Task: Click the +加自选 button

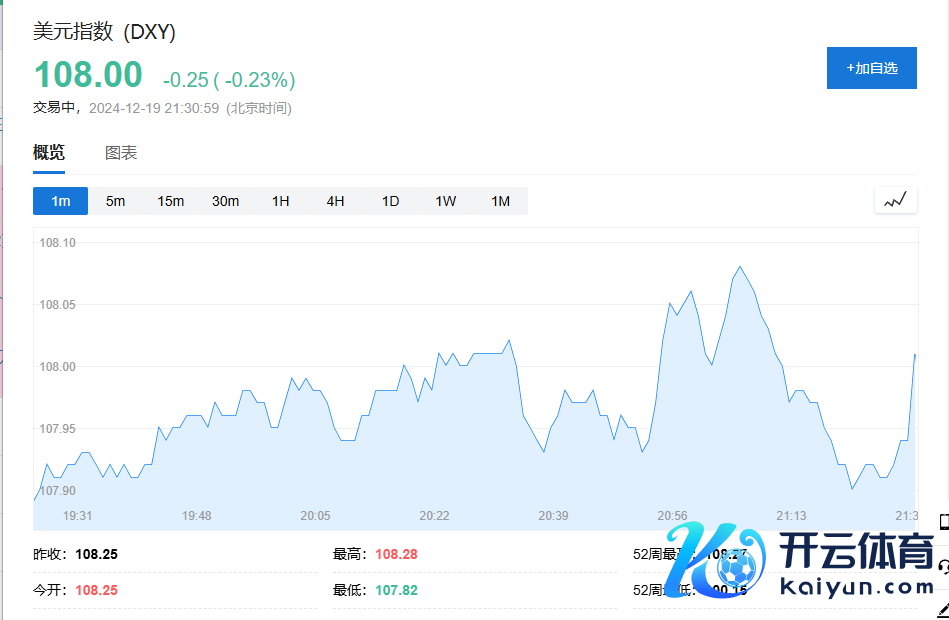Action: (871, 68)
